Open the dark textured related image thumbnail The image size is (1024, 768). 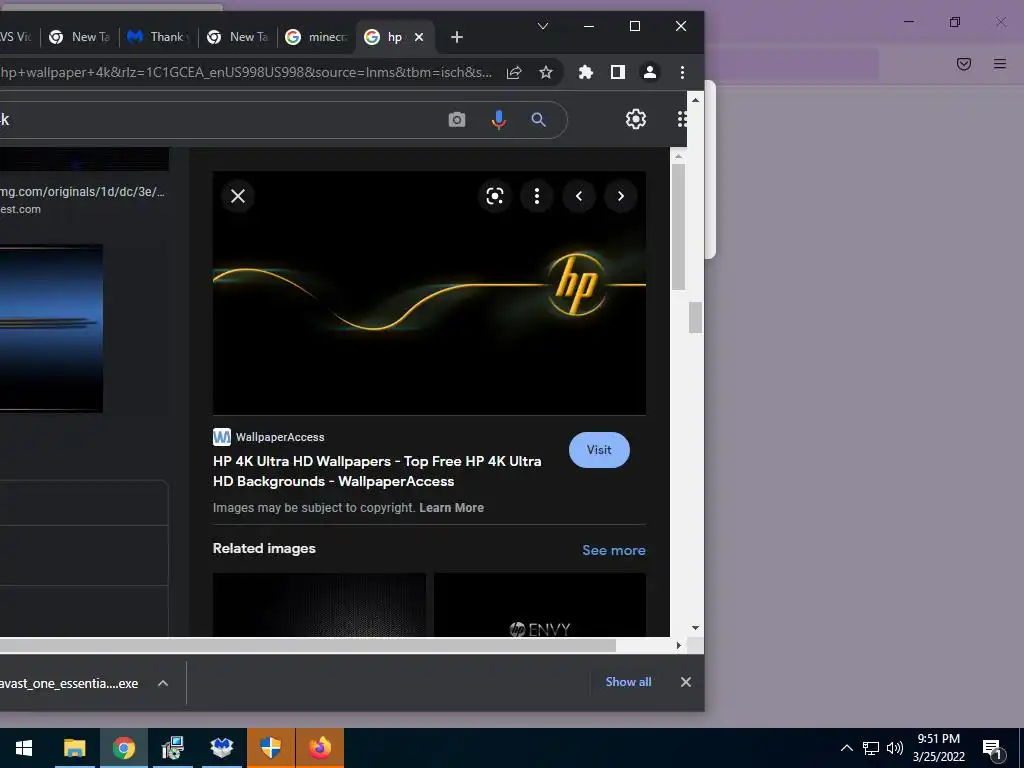(319, 605)
